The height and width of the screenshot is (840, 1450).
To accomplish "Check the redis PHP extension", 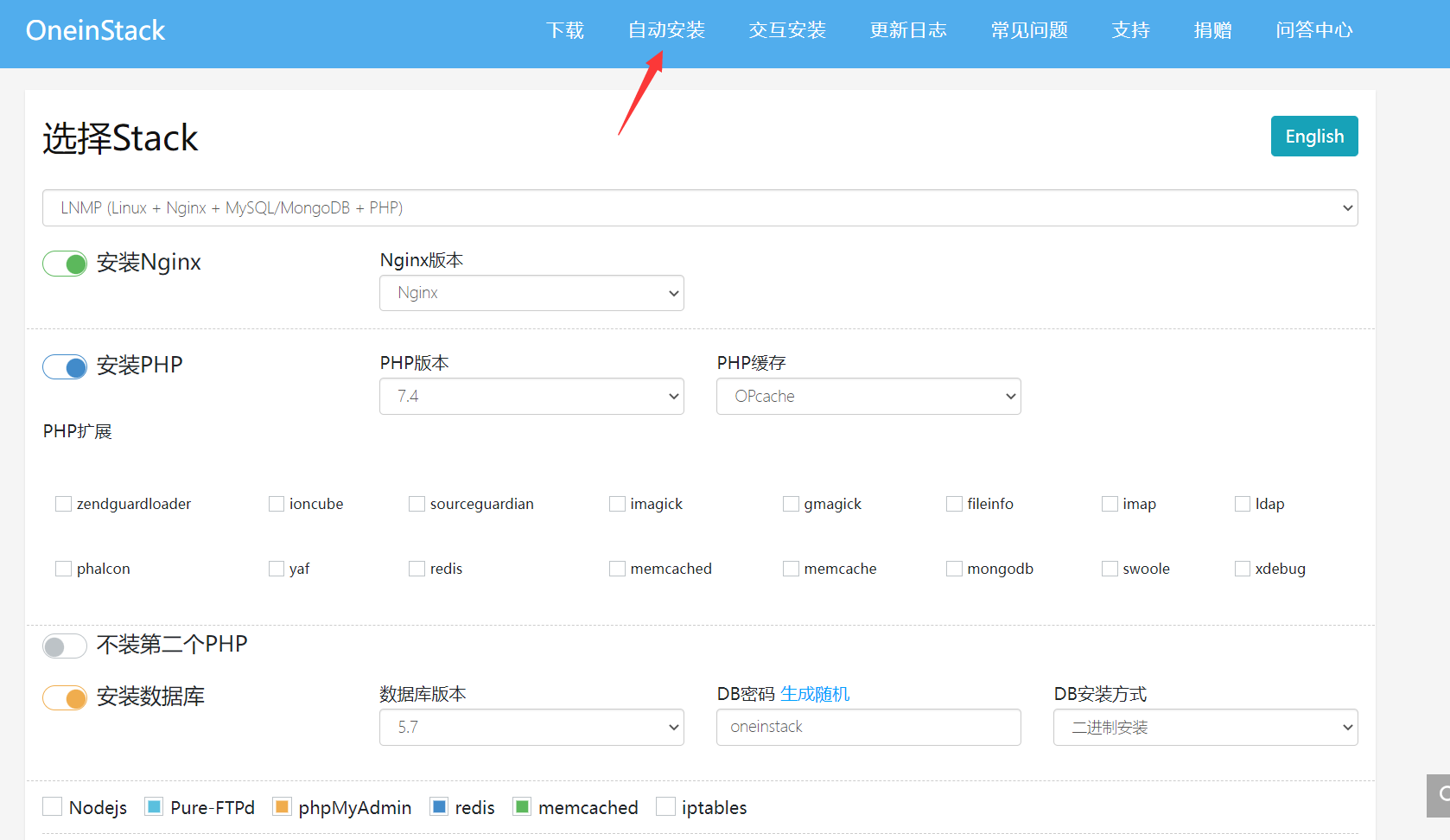I will pyautogui.click(x=417, y=569).
